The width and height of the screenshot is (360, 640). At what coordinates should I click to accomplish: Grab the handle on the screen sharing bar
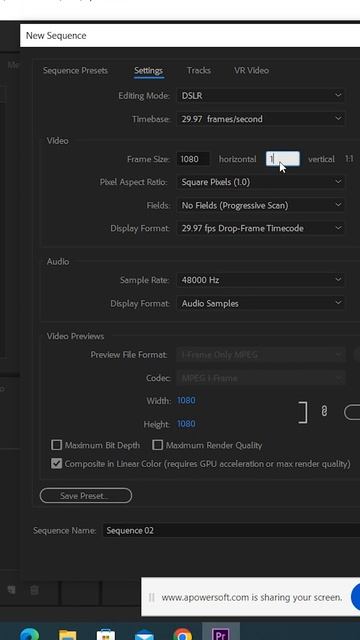[151, 597]
